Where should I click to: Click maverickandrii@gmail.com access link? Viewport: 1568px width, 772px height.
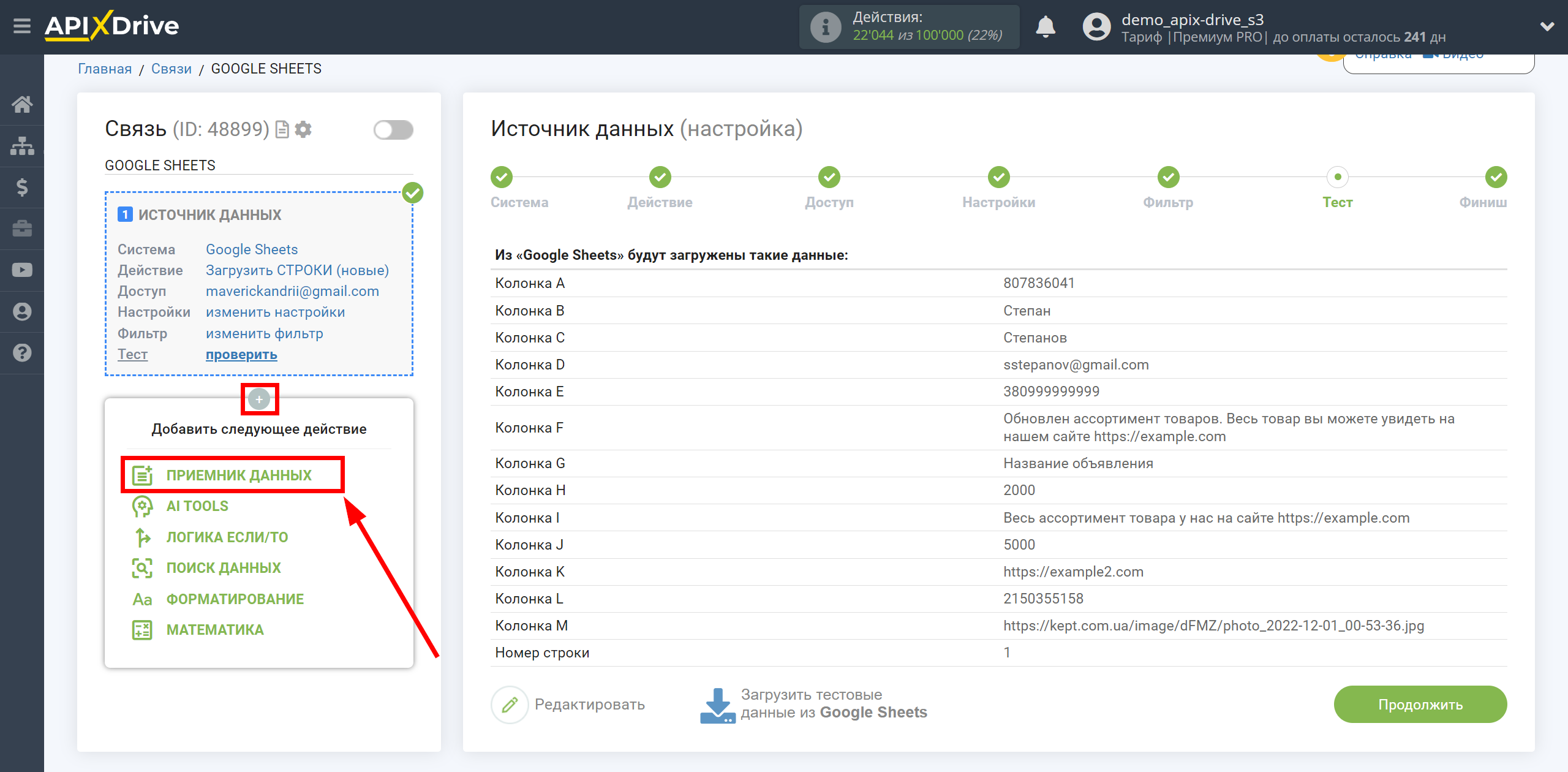pos(292,291)
